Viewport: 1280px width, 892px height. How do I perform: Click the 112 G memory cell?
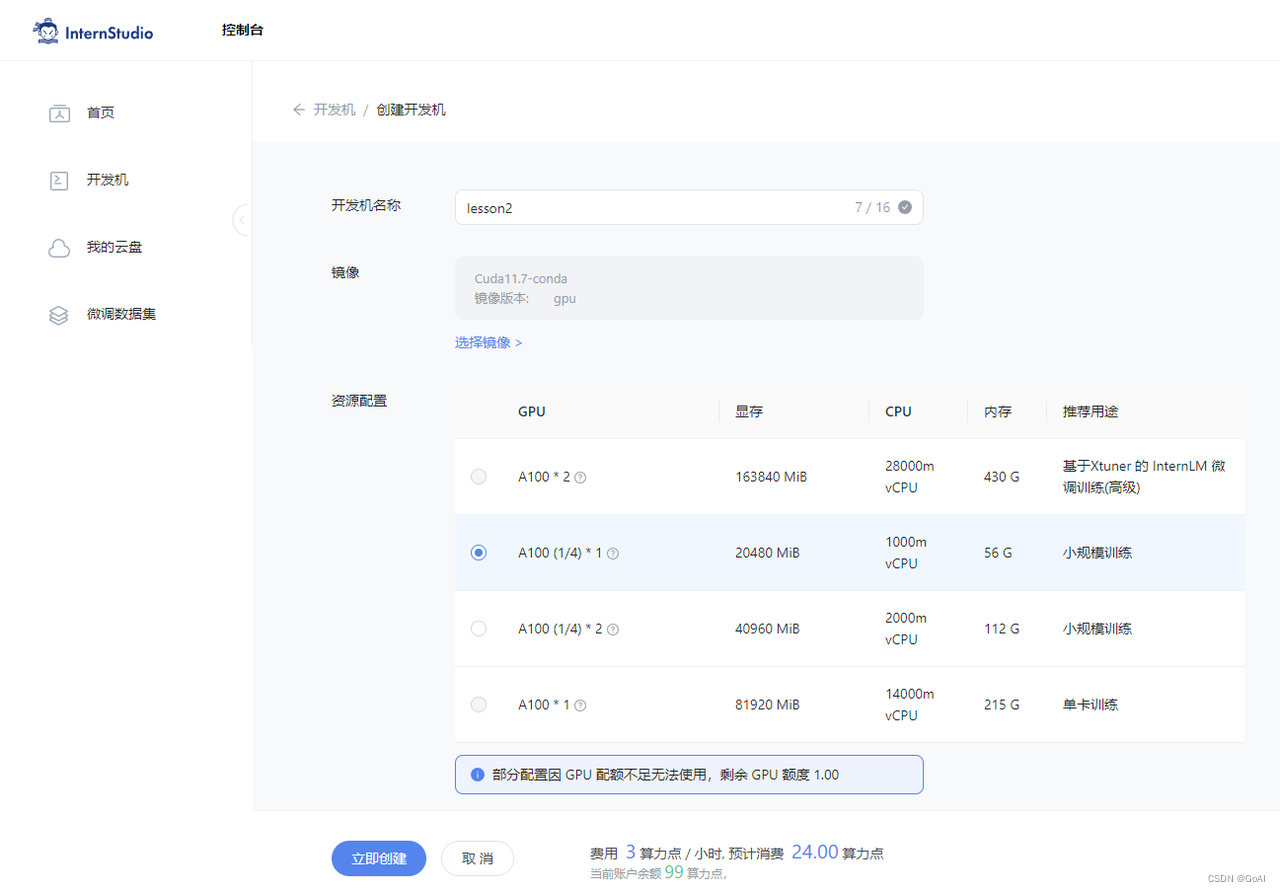(x=1002, y=629)
